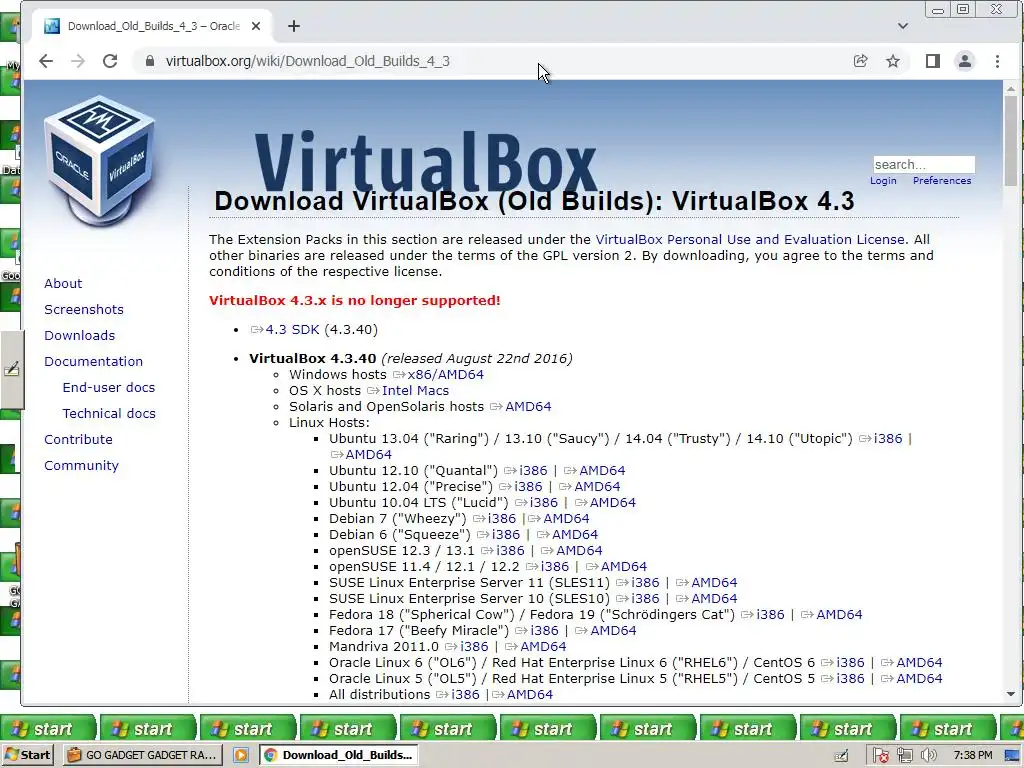Screen dimensions: 1024x768
Task: Open Contribute in the sidebar
Action: pos(78,440)
